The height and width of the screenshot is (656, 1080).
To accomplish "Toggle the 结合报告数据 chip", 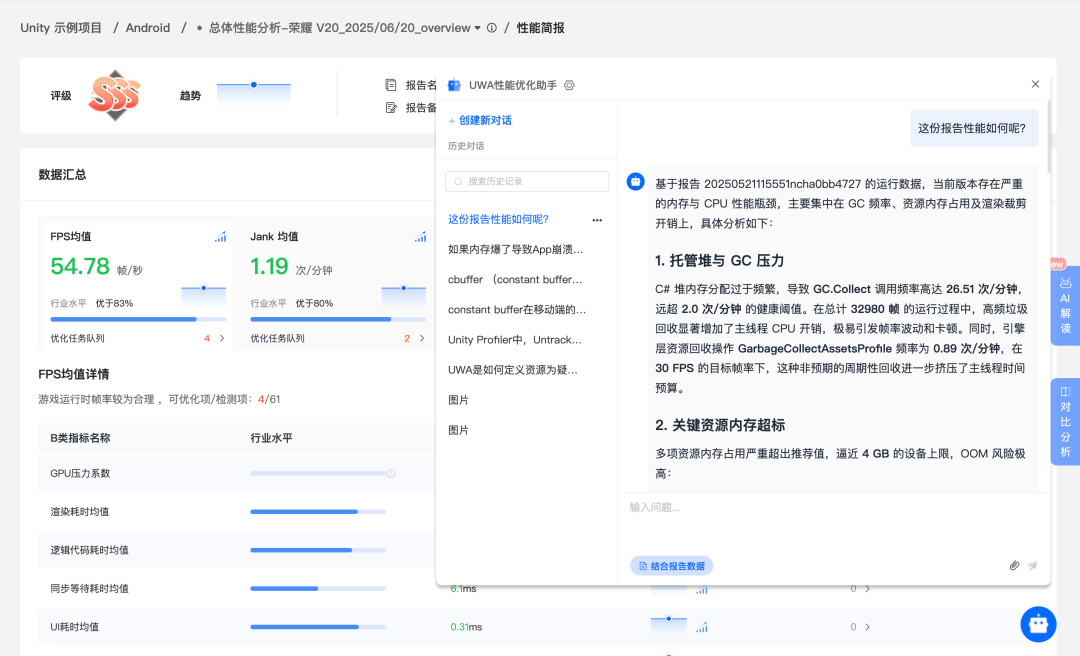I will pyautogui.click(x=671, y=566).
